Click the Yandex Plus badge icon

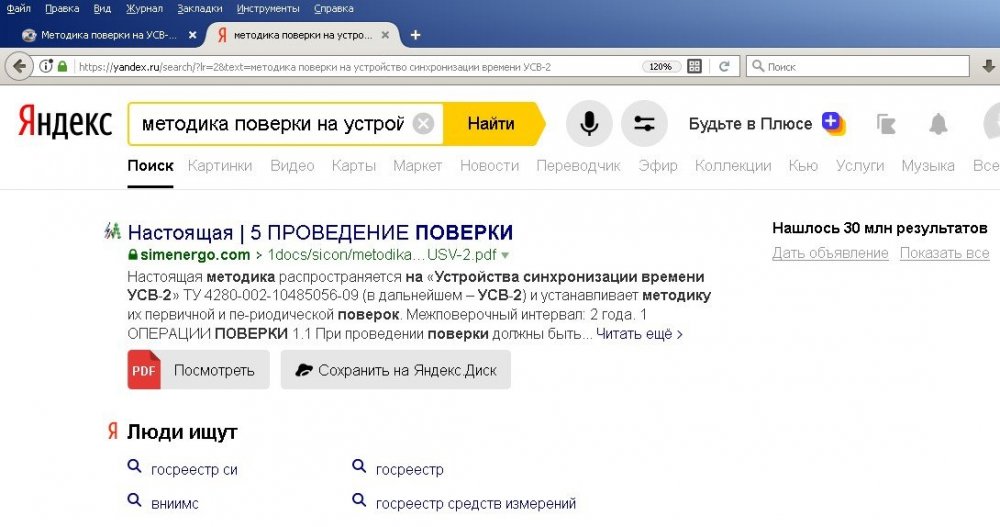[x=833, y=122]
